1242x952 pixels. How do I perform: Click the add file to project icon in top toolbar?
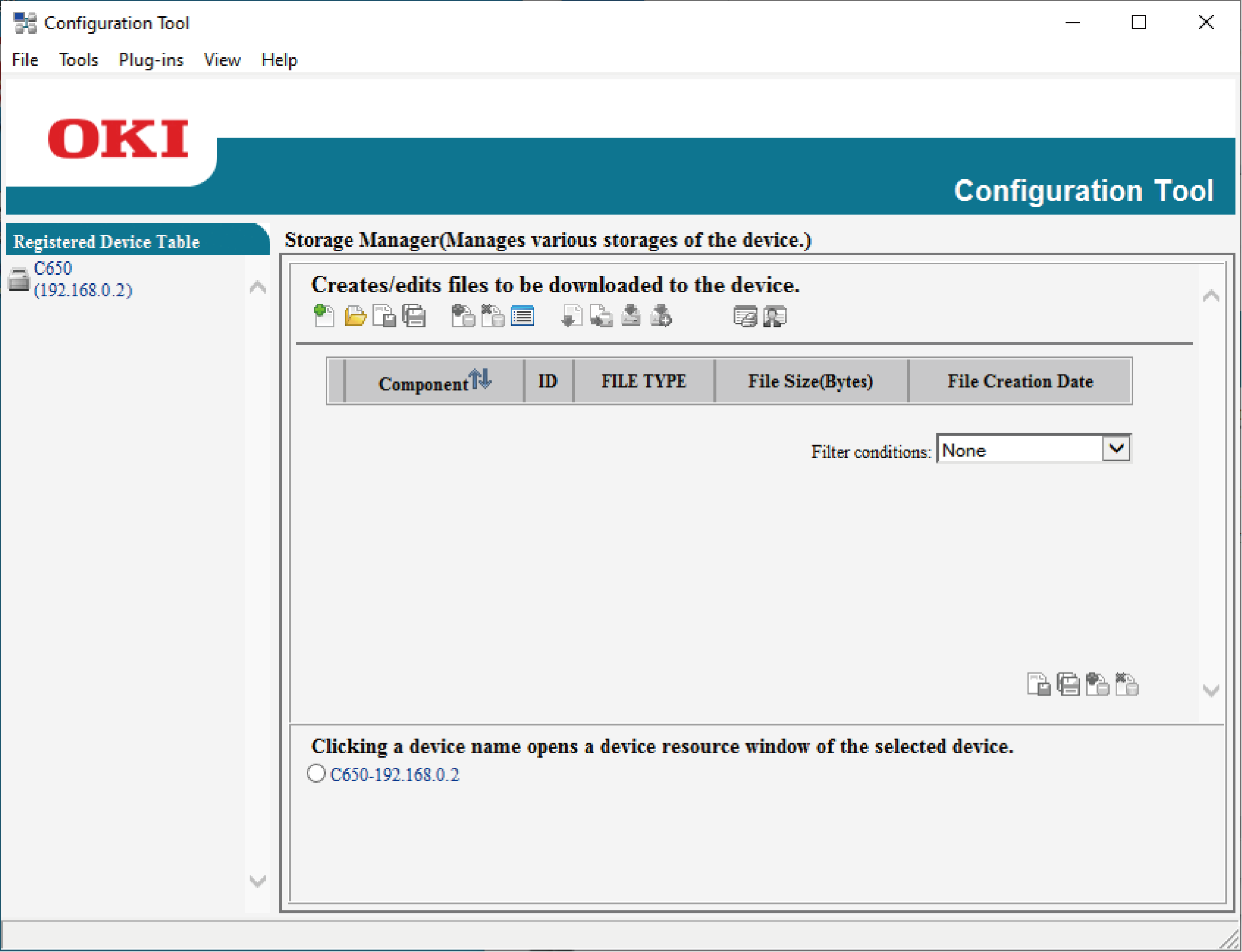(463, 316)
